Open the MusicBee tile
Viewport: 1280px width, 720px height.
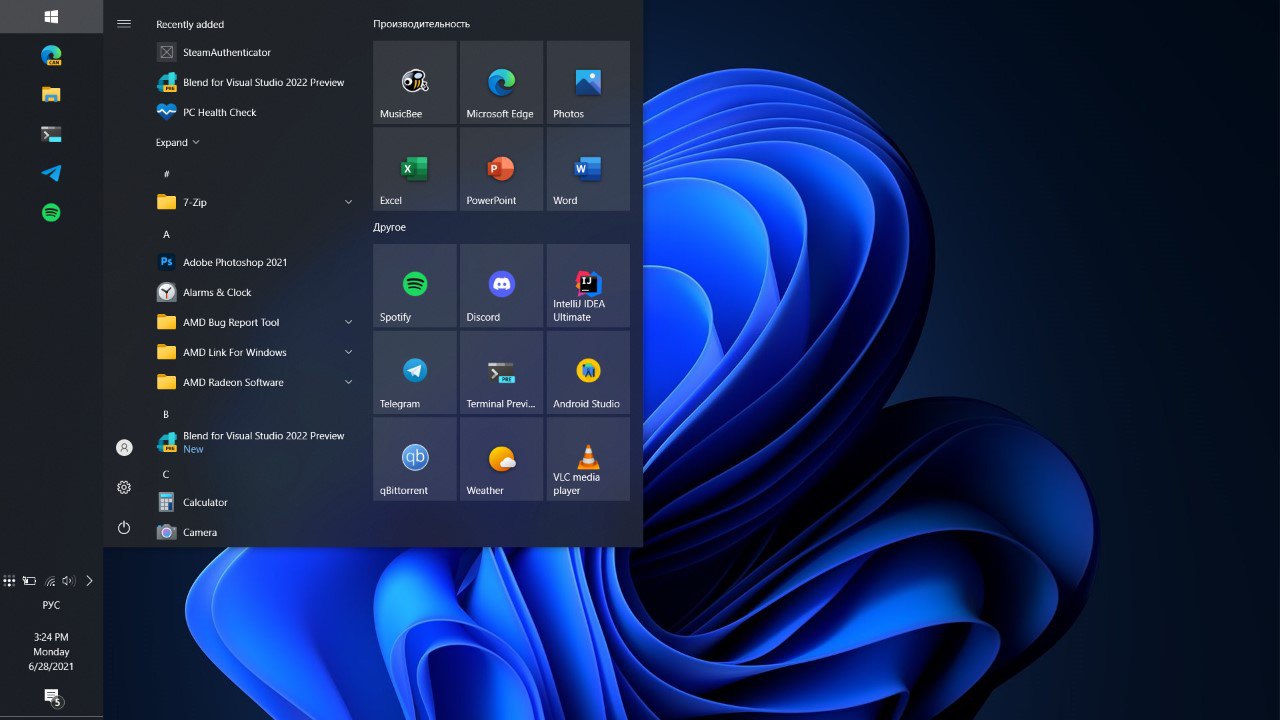pos(415,82)
